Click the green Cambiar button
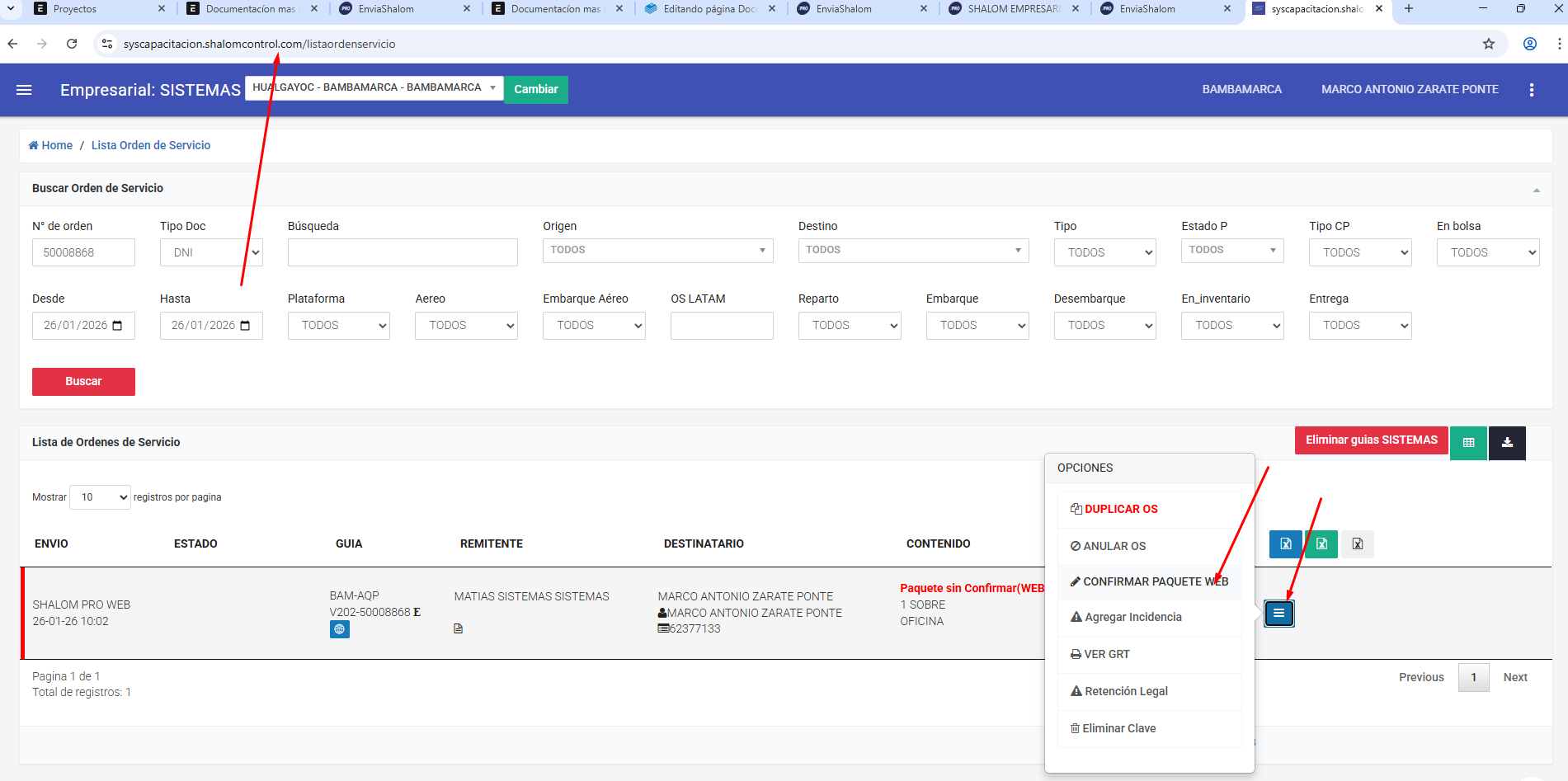This screenshot has width=1568, height=781. 535,89
